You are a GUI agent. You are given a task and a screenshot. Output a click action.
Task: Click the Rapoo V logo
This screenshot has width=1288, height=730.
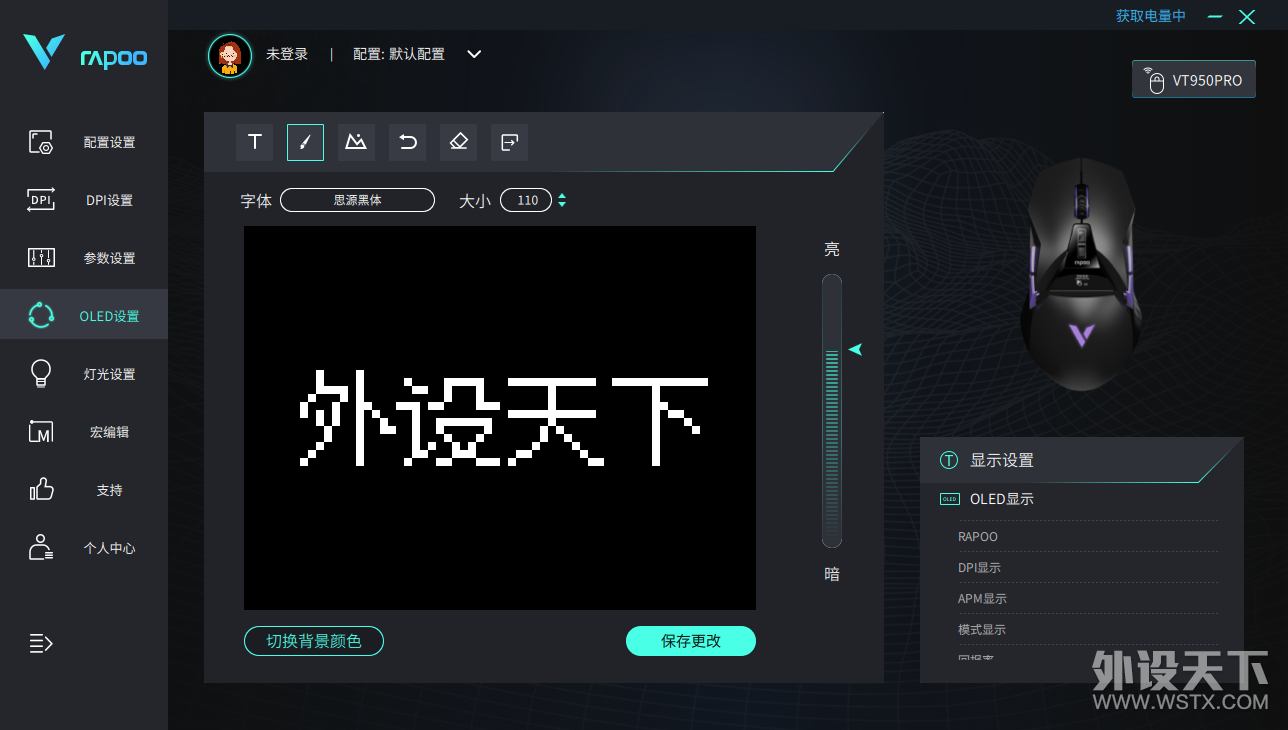click(x=43, y=52)
